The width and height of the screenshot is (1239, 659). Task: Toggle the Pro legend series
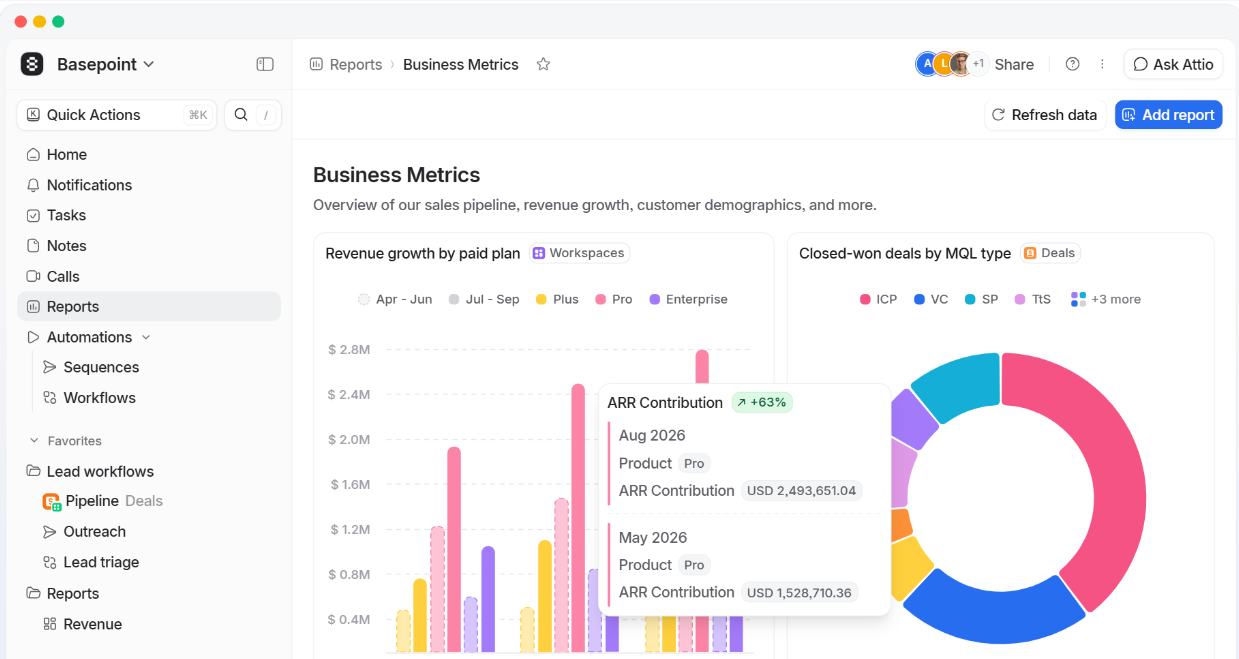(614, 299)
